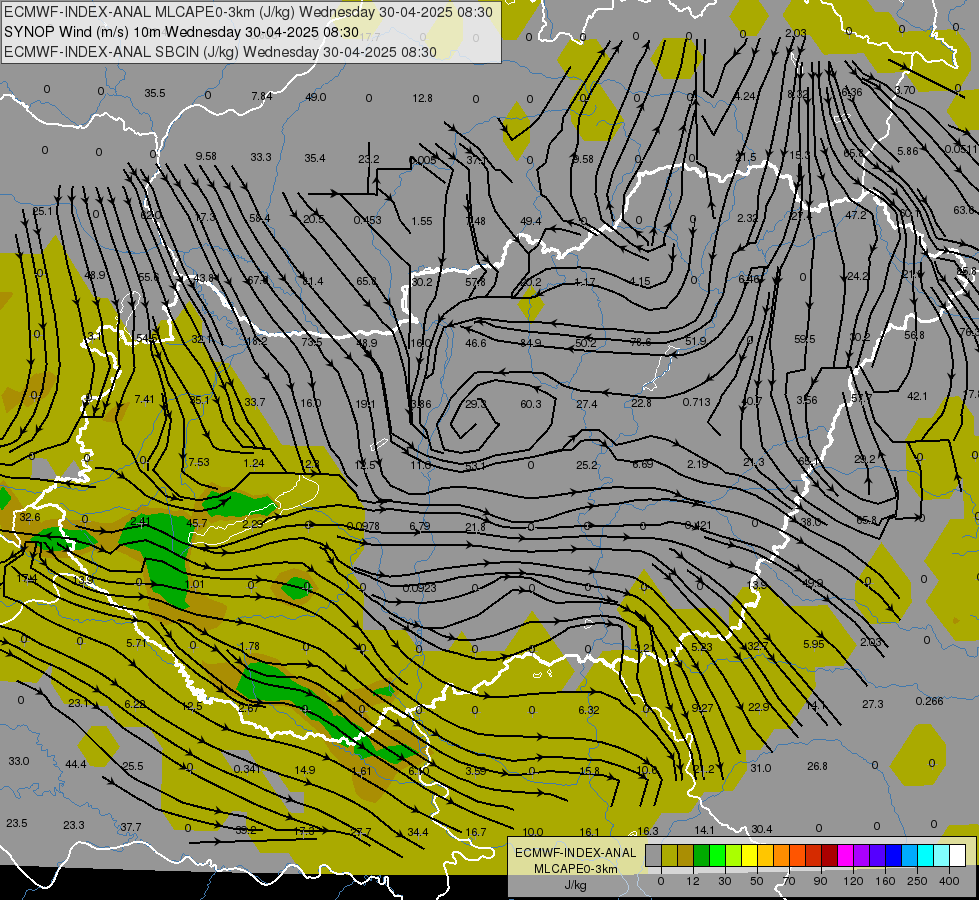The image size is (979, 900).
Task: Click the MLCAPE0-3km title line in header
Action: (x=248, y=12)
